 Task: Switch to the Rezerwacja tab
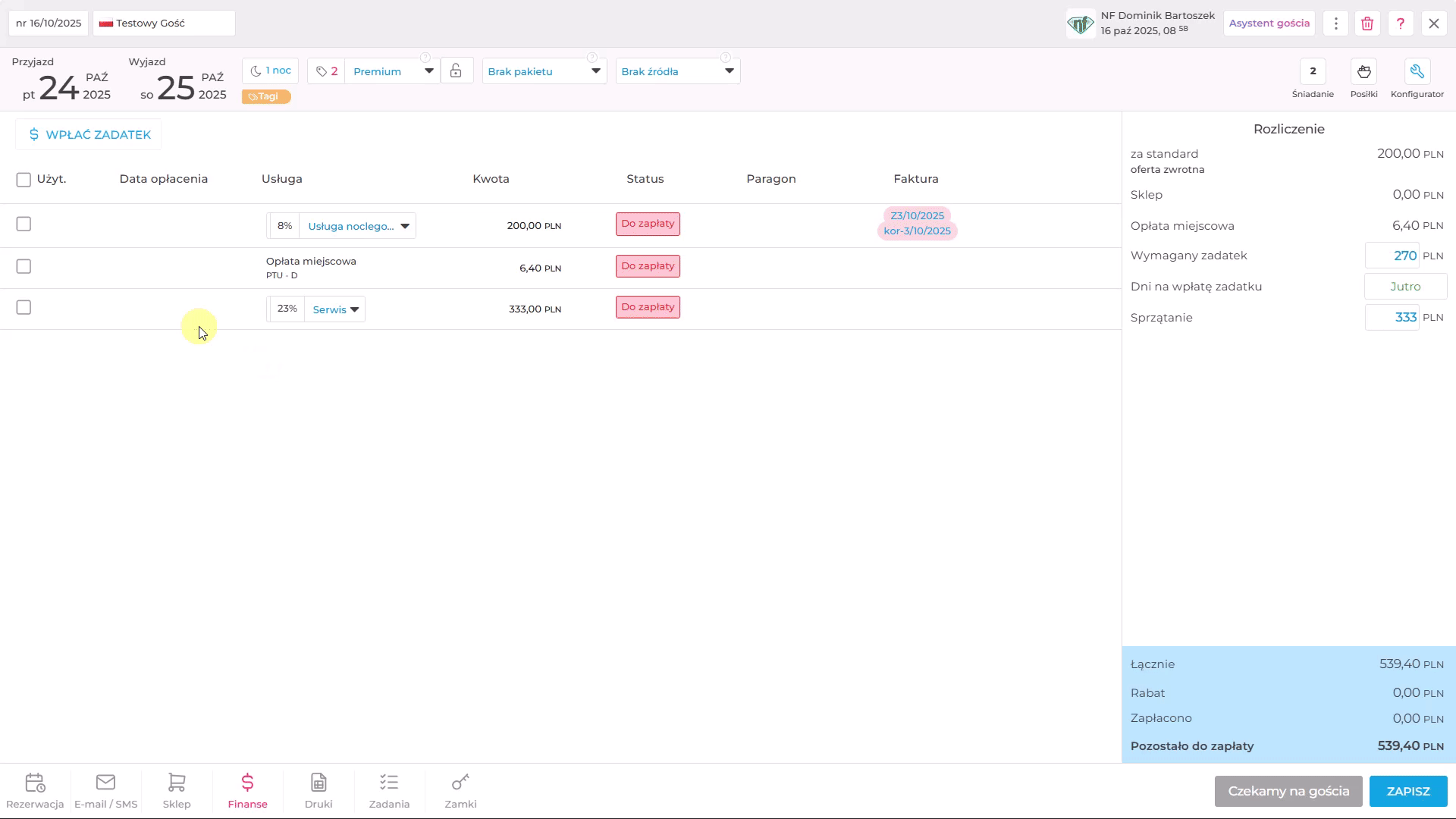[x=35, y=791]
